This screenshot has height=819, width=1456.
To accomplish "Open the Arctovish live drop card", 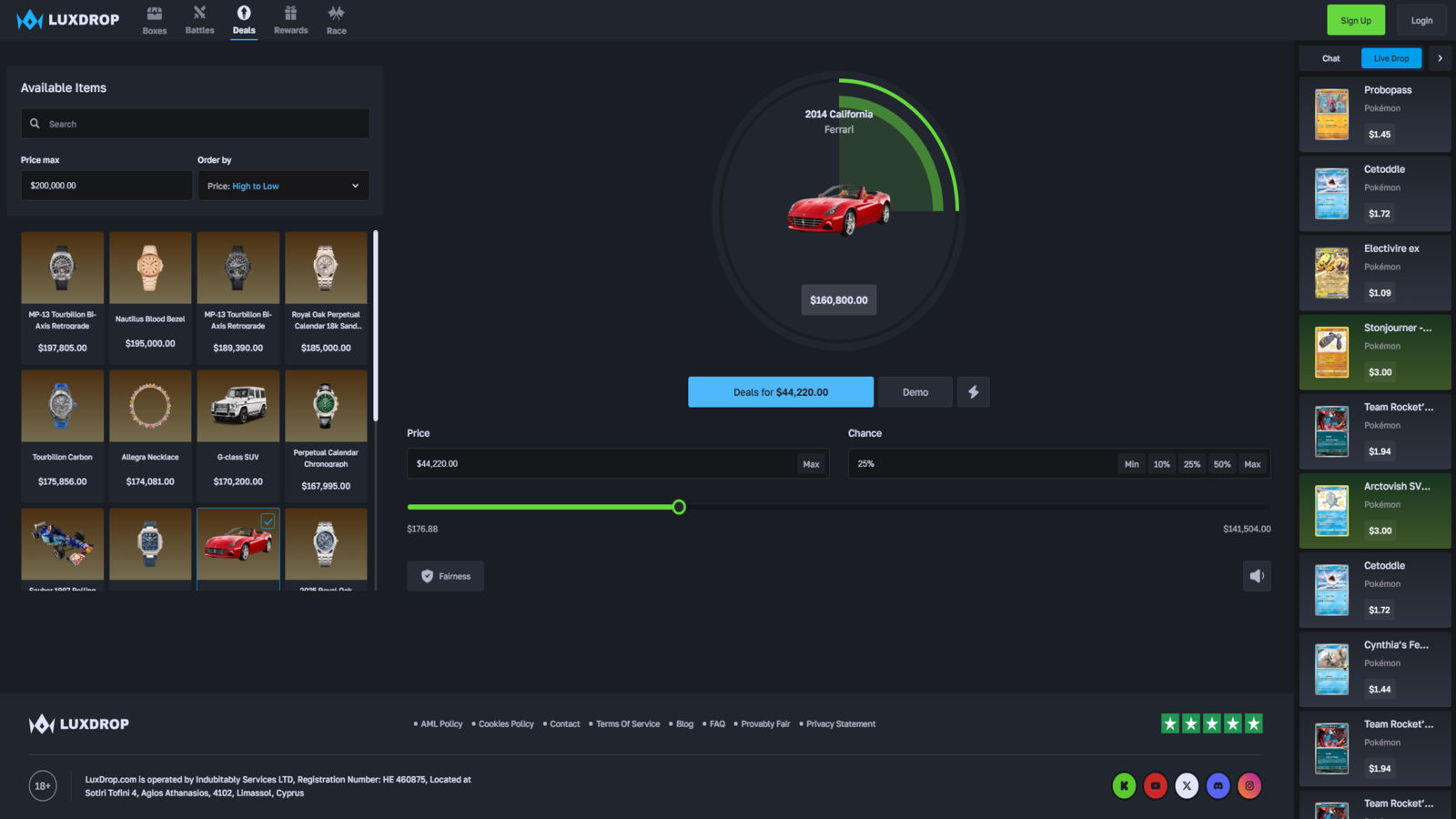I will (1375, 510).
